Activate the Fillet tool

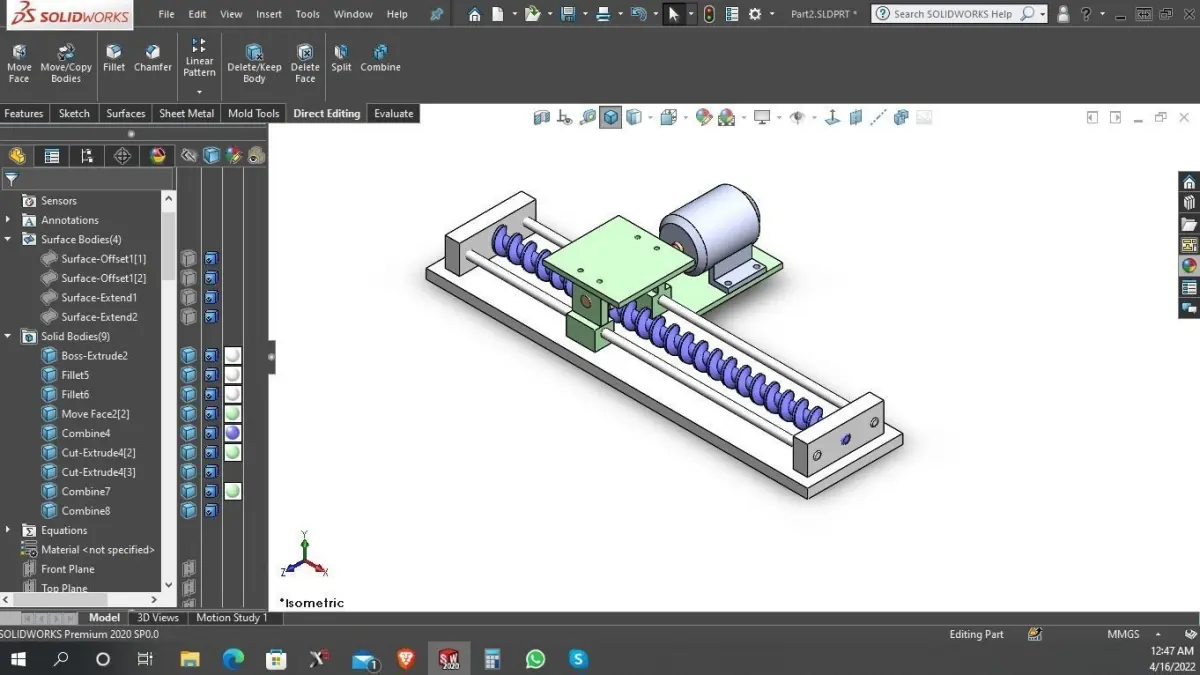(x=114, y=58)
